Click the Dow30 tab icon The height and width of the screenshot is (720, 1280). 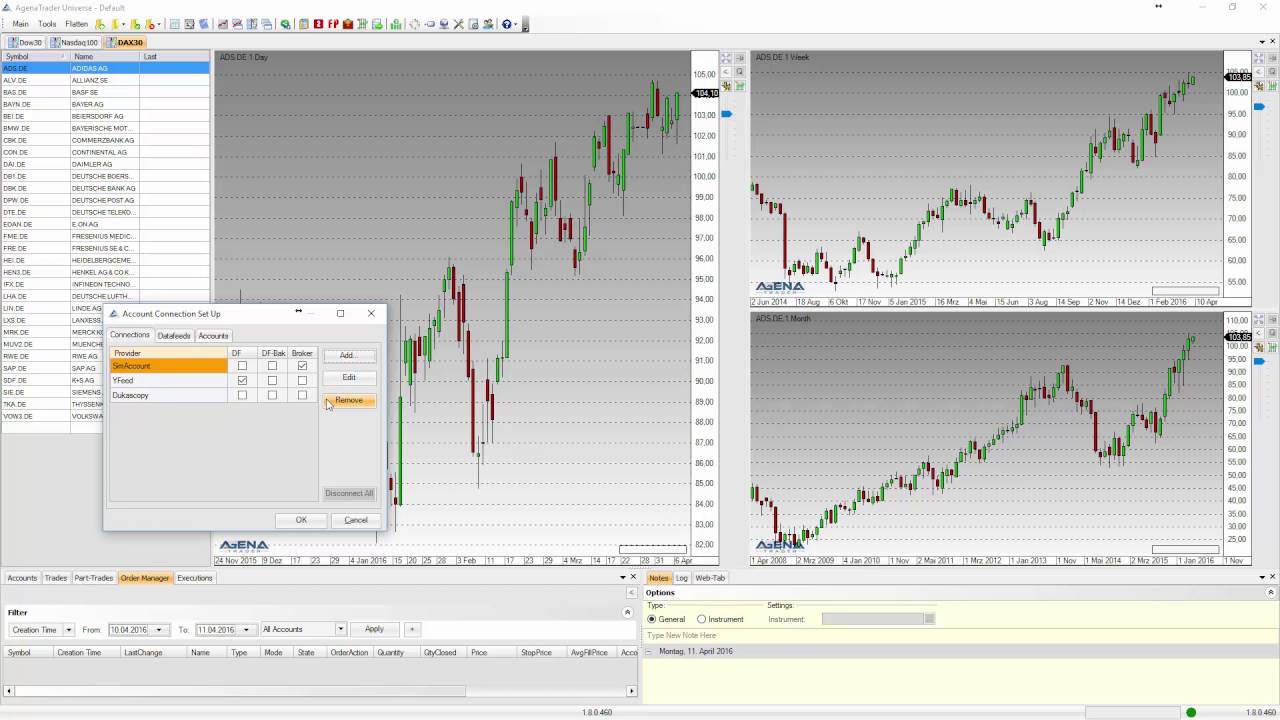click(x=12, y=43)
